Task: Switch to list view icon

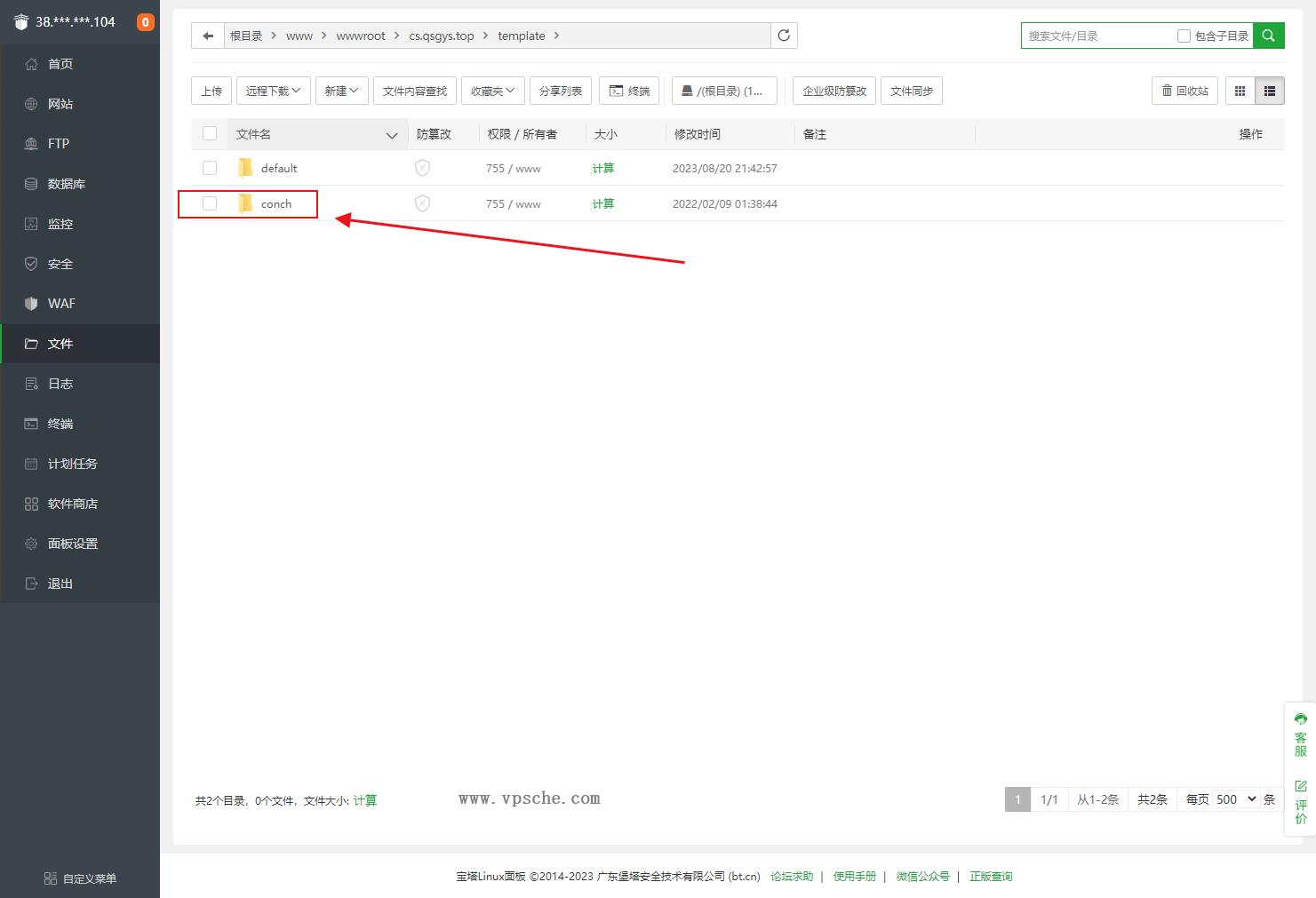Action: 1270,91
